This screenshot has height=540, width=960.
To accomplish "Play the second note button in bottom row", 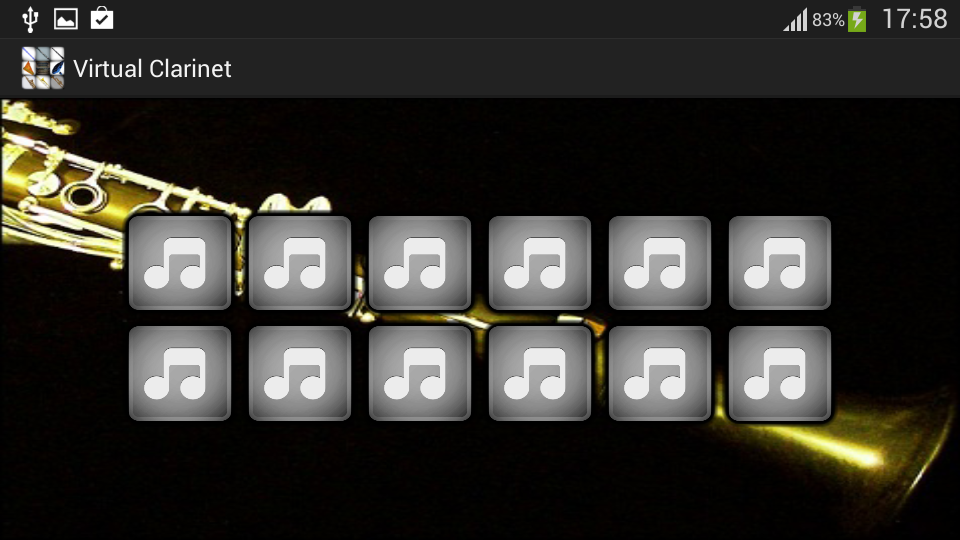I will (300, 373).
